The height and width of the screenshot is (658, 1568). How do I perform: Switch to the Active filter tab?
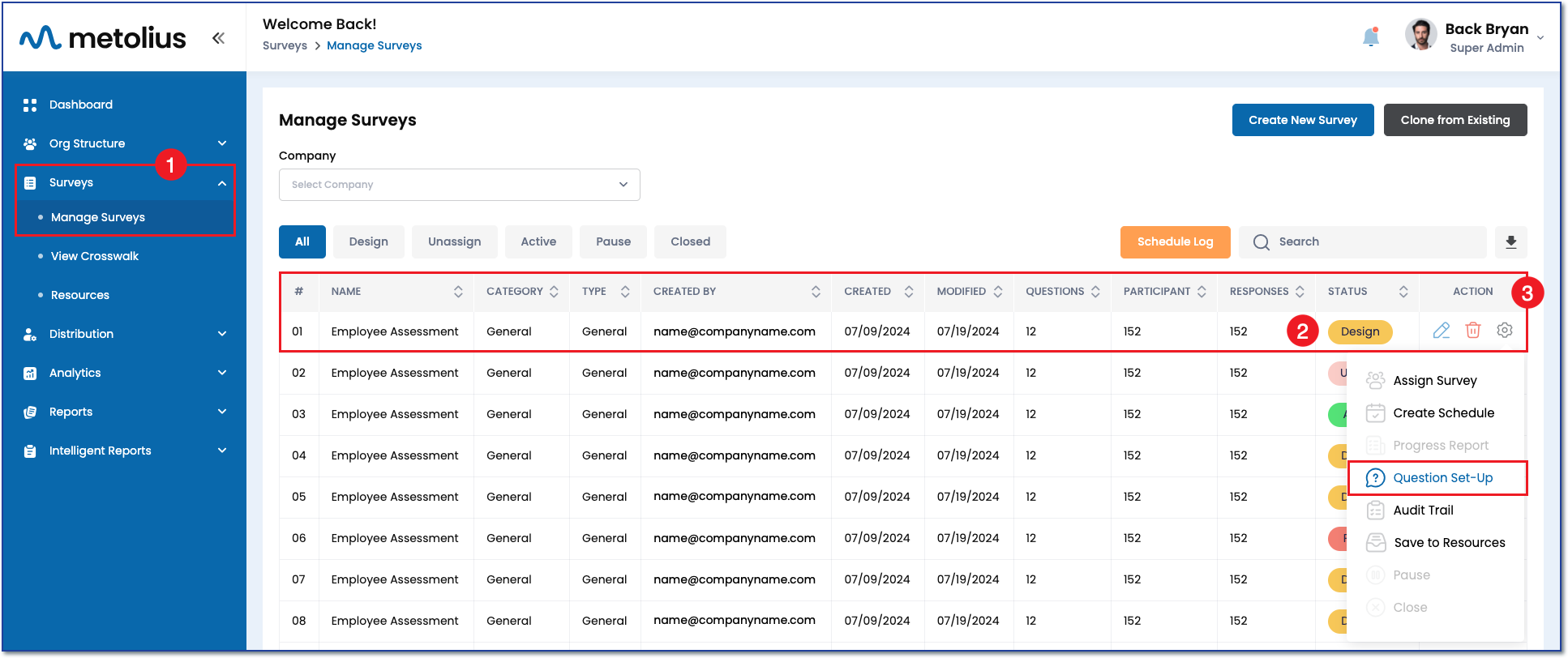point(538,242)
